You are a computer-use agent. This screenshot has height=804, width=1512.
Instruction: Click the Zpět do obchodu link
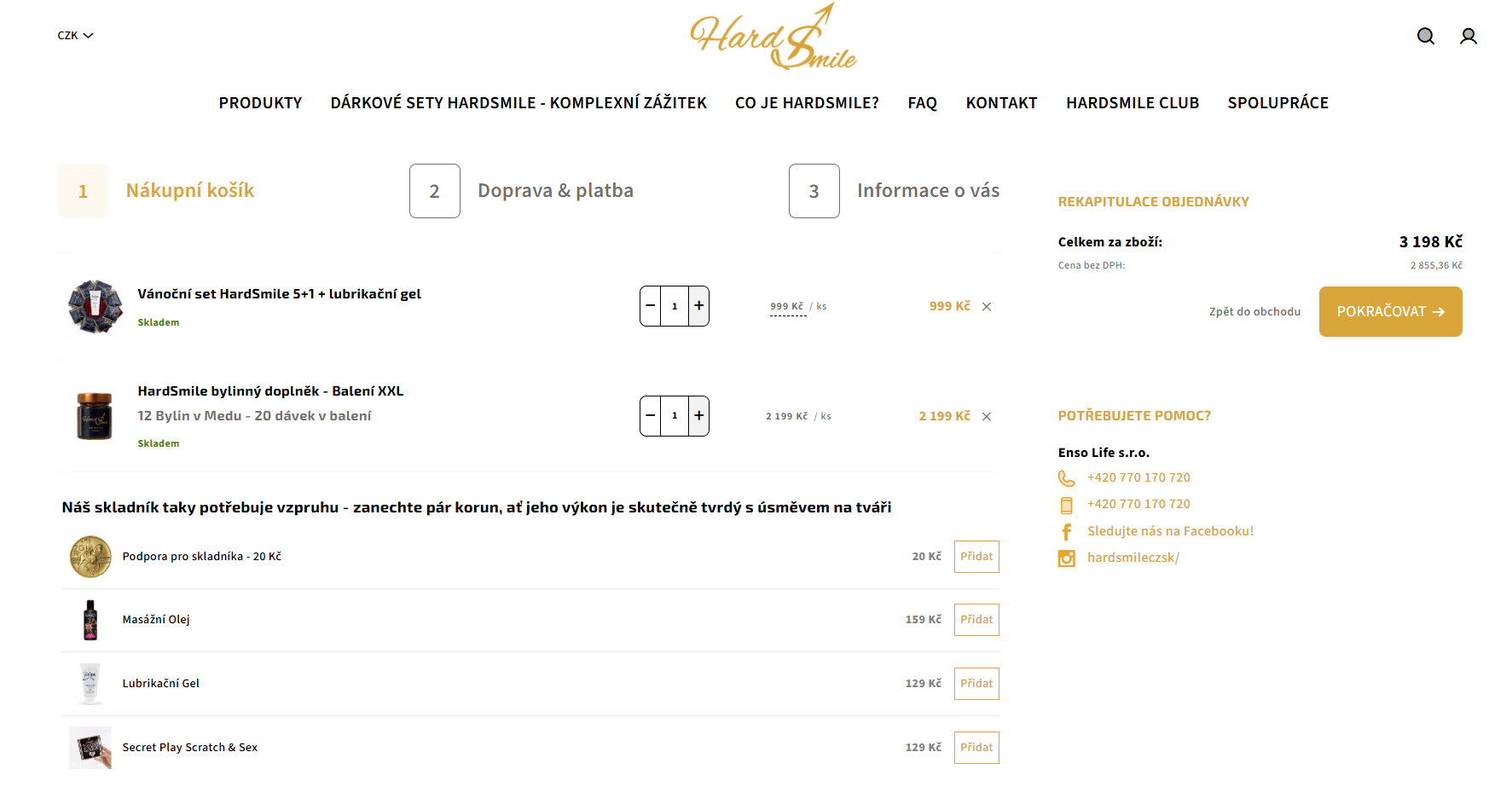(1254, 311)
